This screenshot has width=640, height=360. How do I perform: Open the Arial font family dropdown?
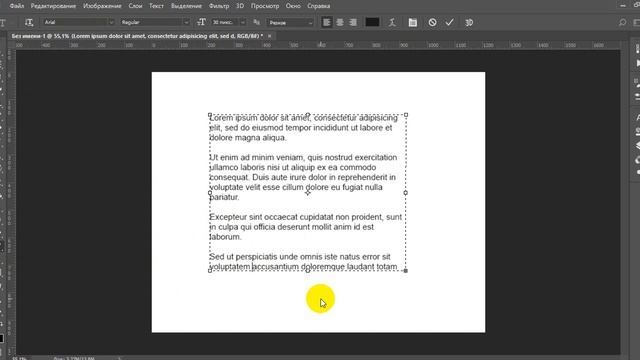(78, 22)
